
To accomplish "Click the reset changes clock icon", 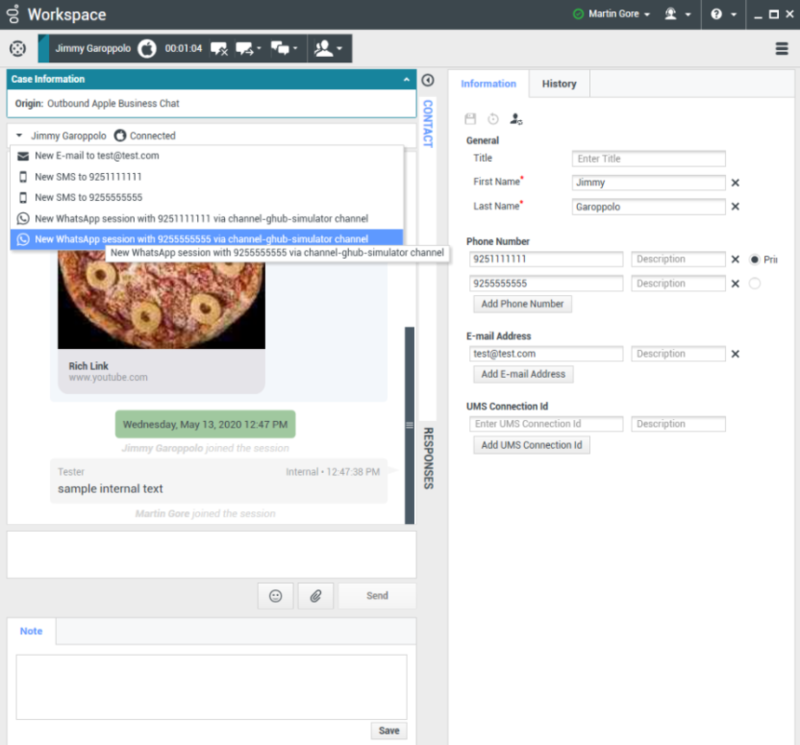I will (493, 119).
